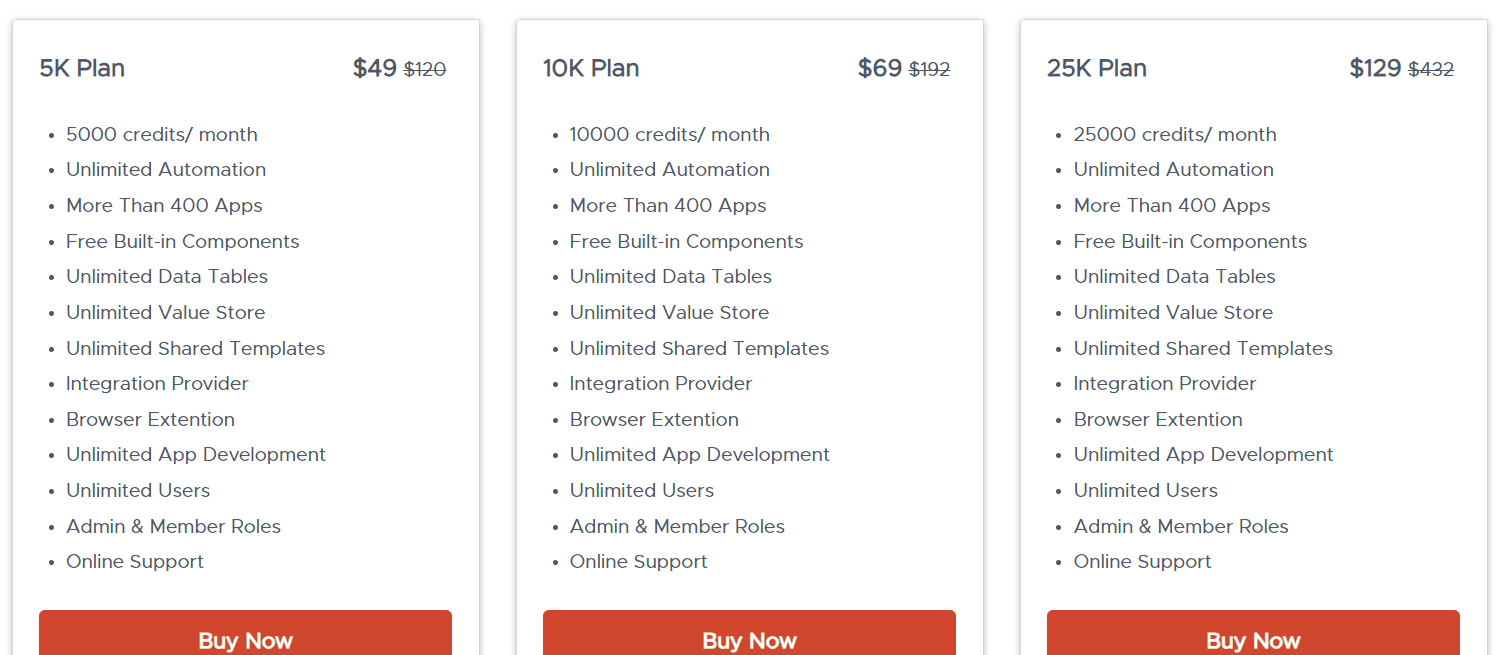Click the $69 price label
Screen dimensions: 1501x655
(x=877, y=67)
